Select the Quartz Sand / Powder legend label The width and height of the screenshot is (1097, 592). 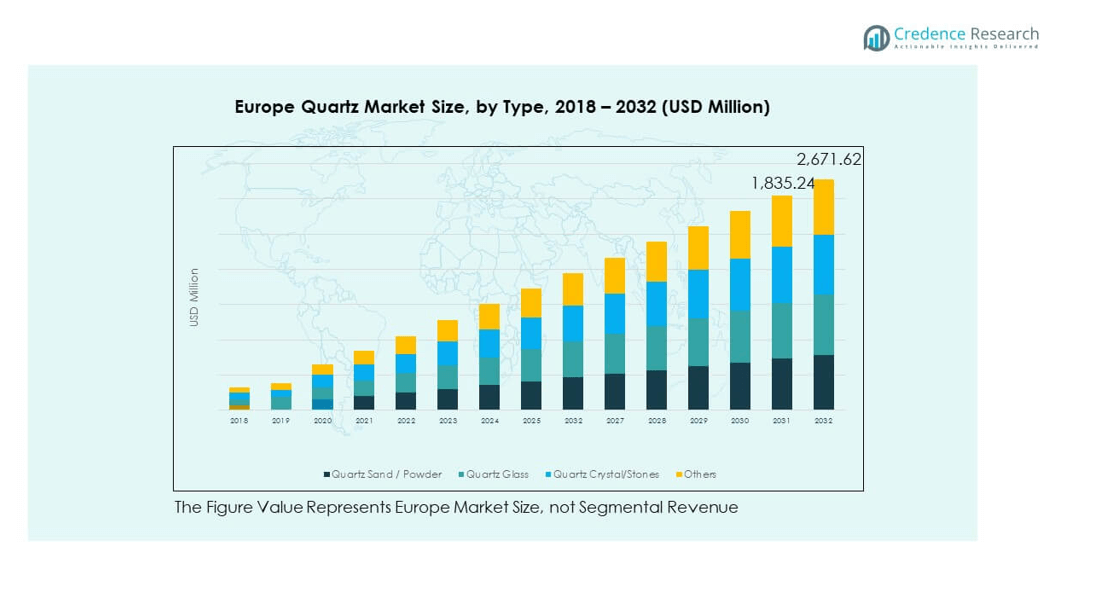click(x=387, y=474)
